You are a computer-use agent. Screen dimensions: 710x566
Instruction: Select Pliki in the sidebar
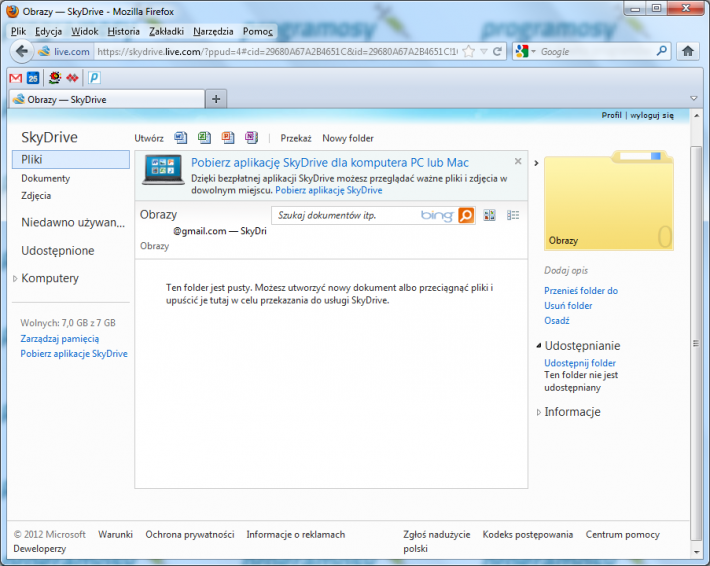pyautogui.click(x=71, y=159)
